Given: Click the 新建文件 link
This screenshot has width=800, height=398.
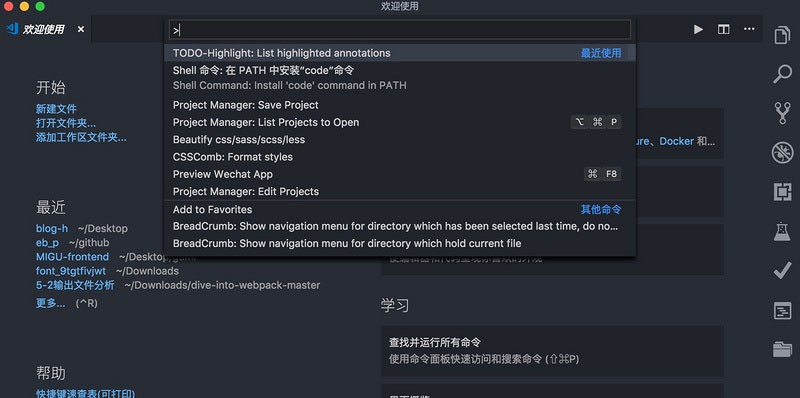Looking at the screenshot, I should tap(56, 109).
